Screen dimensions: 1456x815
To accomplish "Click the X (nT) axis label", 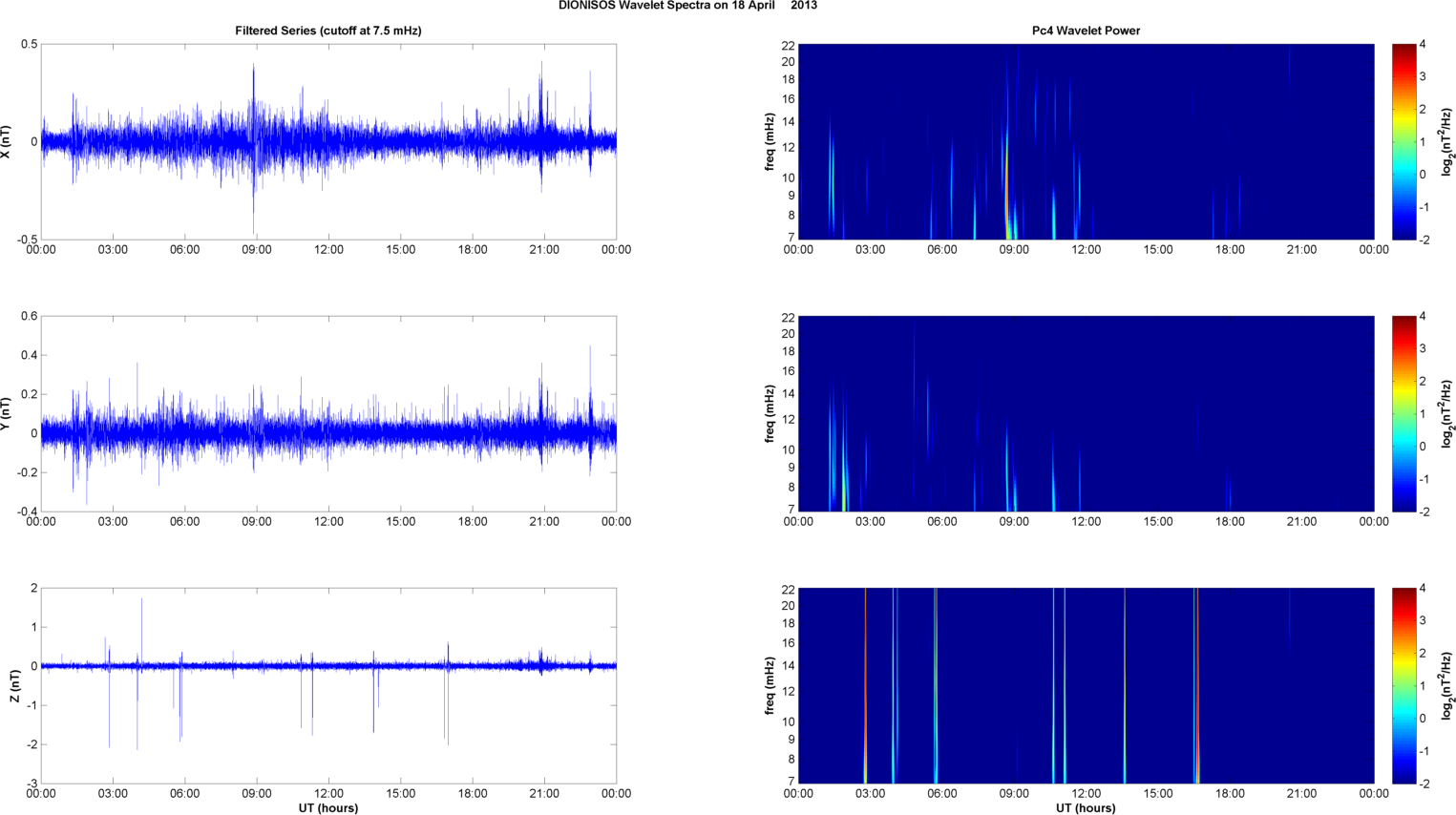I will (x=6, y=141).
